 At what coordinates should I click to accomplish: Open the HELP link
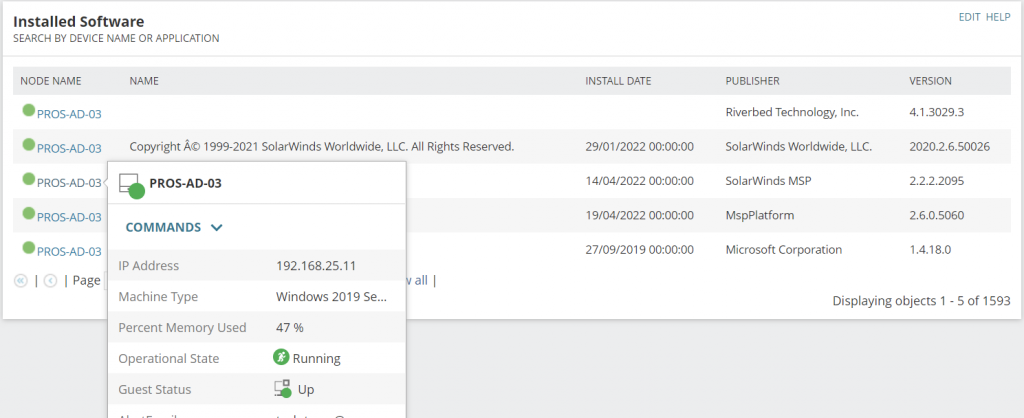[x=998, y=18]
